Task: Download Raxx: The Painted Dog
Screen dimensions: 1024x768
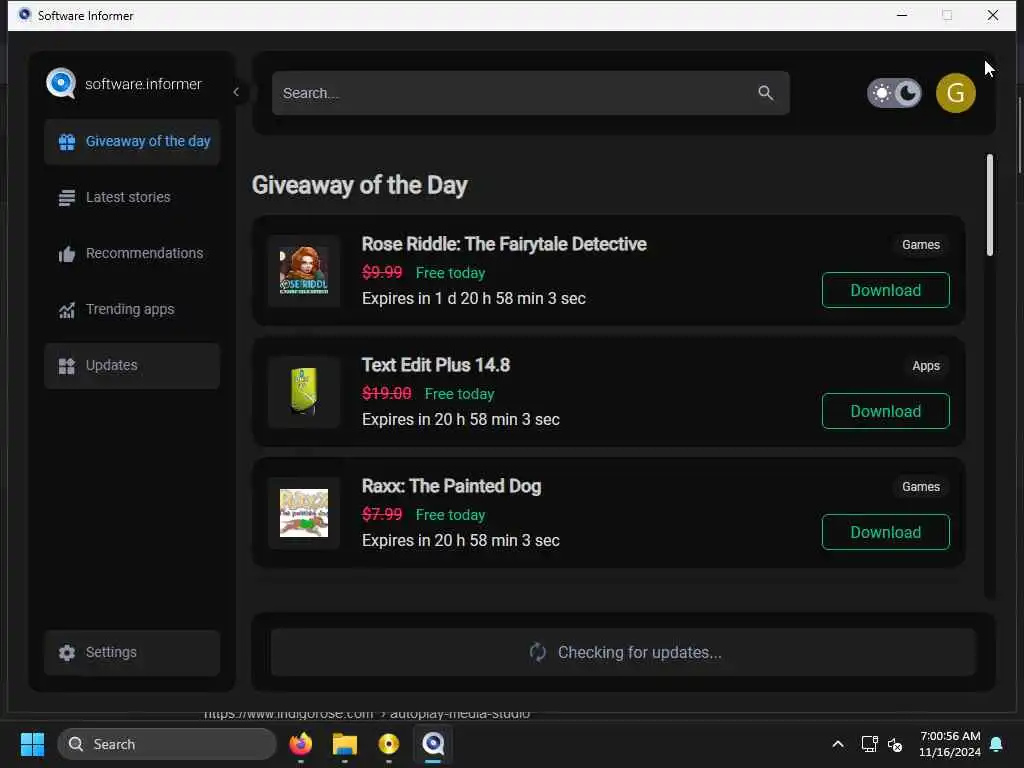Action: 886,532
